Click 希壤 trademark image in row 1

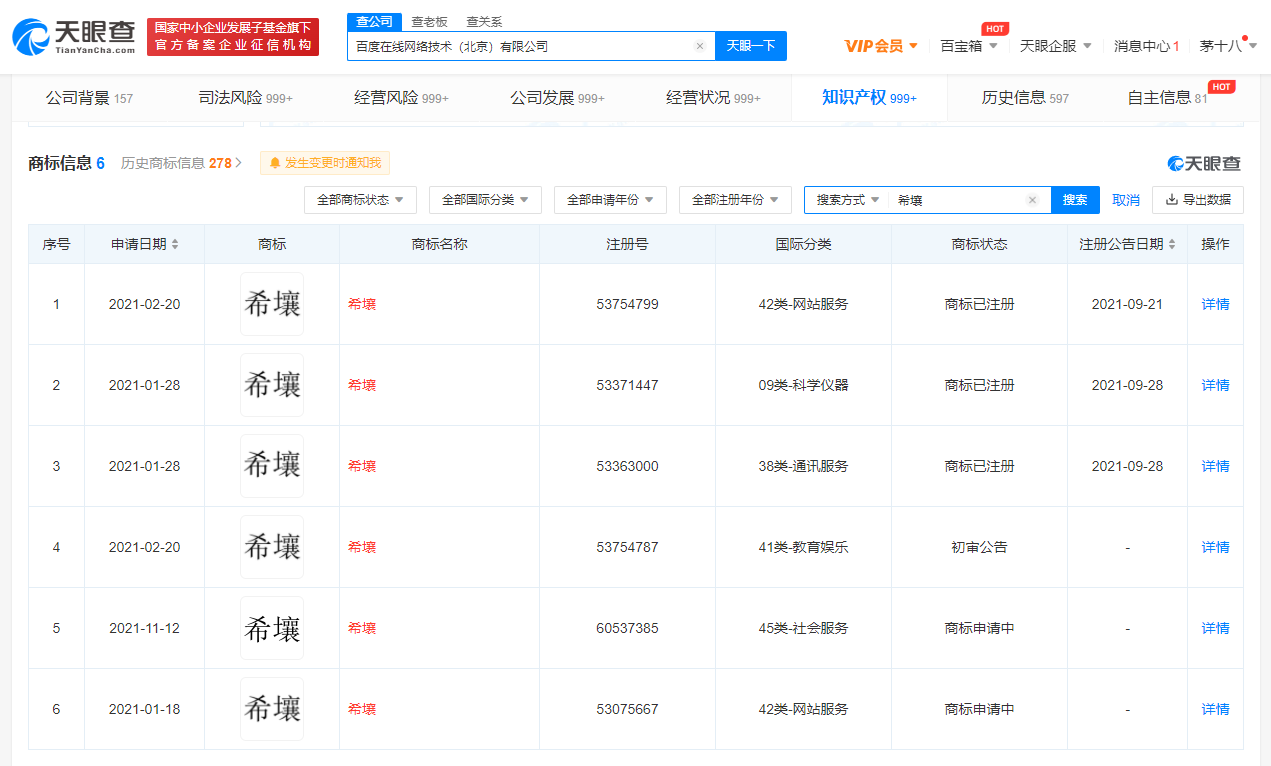pos(272,304)
